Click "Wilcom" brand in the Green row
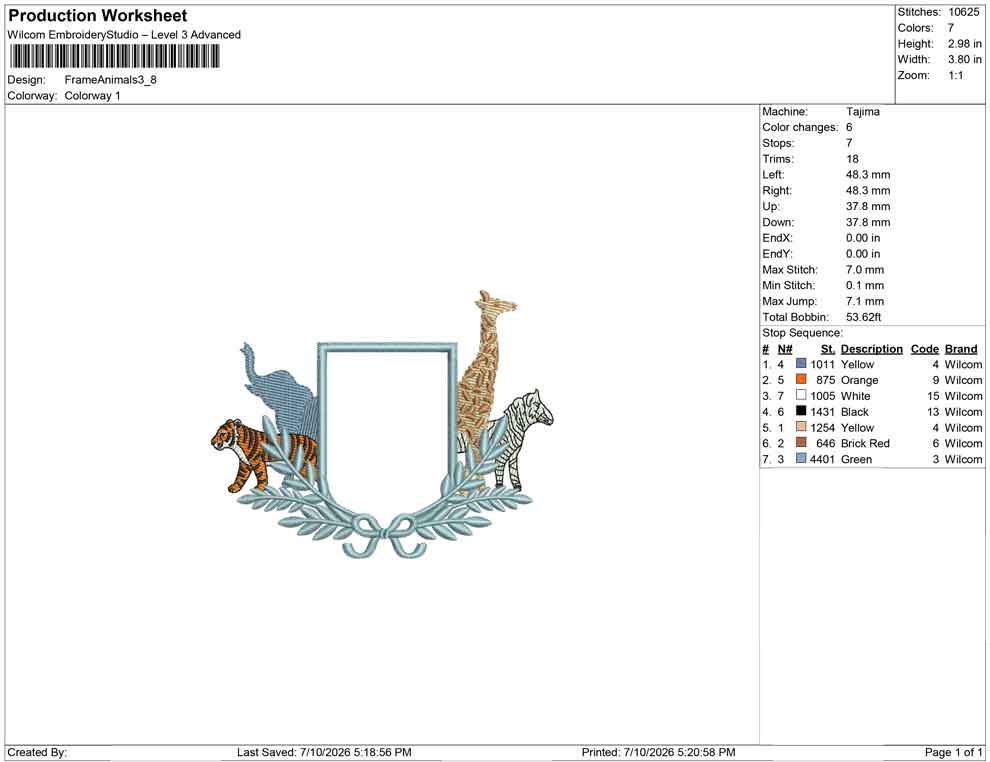Image resolution: width=990 pixels, height=762 pixels. [x=963, y=459]
